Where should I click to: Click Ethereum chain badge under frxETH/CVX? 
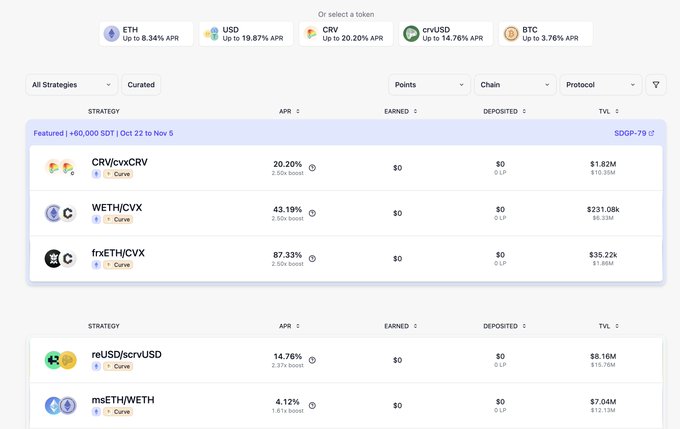click(96, 265)
